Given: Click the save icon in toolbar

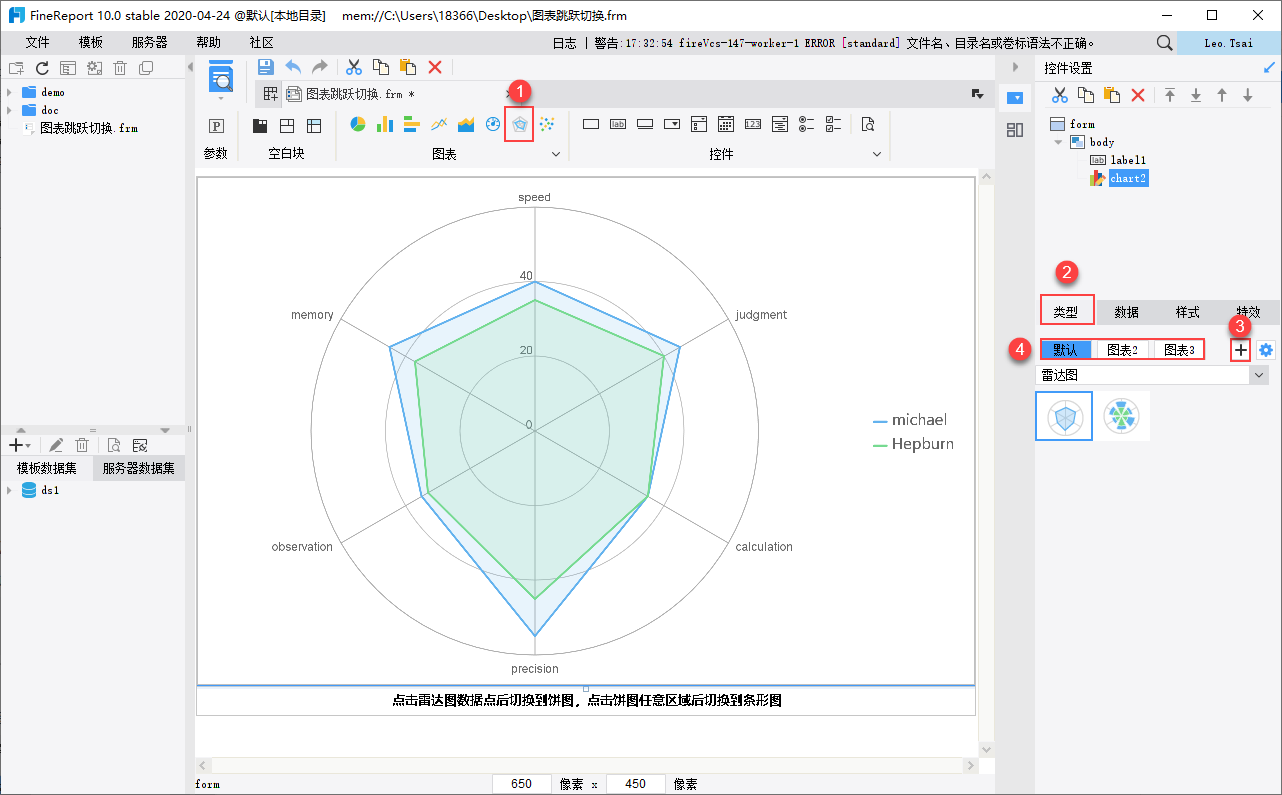Looking at the screenshot, I should (x=266, y=67).
